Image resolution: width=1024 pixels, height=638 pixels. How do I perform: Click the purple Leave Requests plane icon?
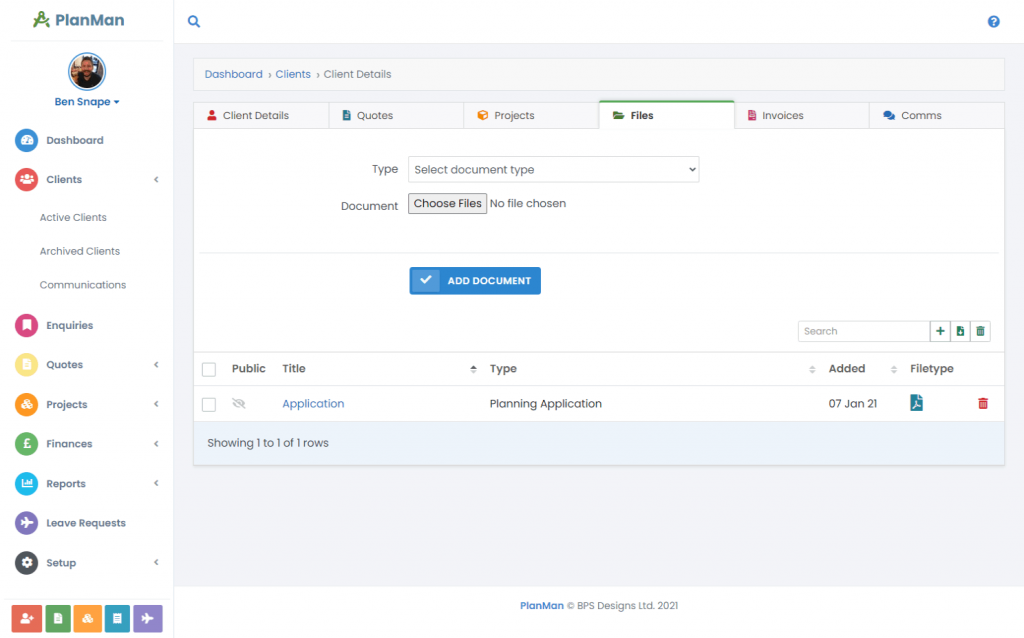(x=27, y=523)
